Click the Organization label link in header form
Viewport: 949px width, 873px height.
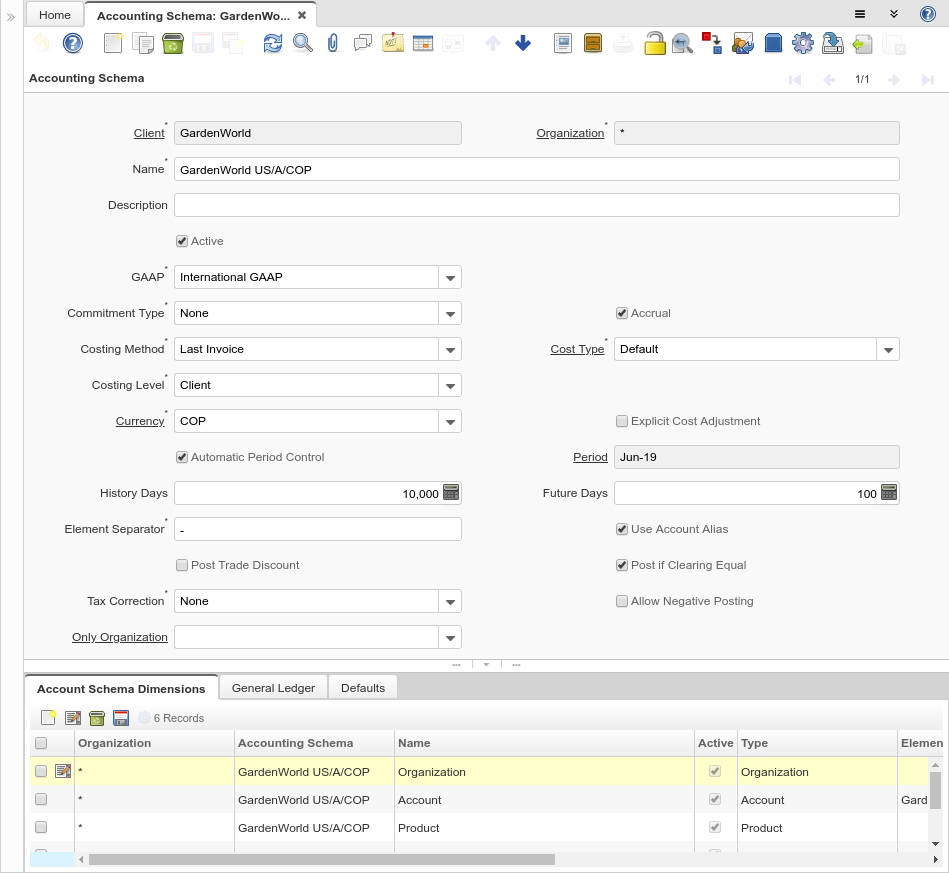[x=570, y=133]
